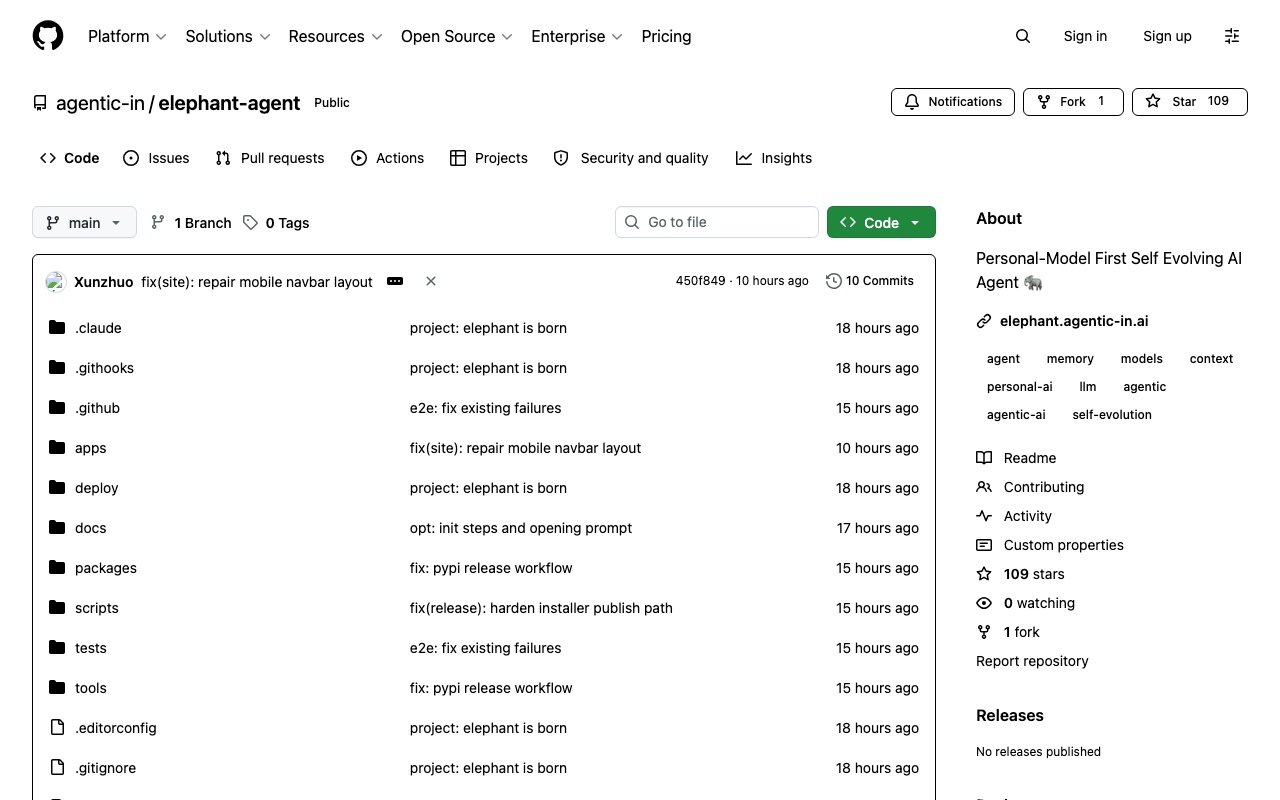Viewport: 1280px width, 800px height.
Task: Open the appearance settings sliders icon
Action: 1232,36
